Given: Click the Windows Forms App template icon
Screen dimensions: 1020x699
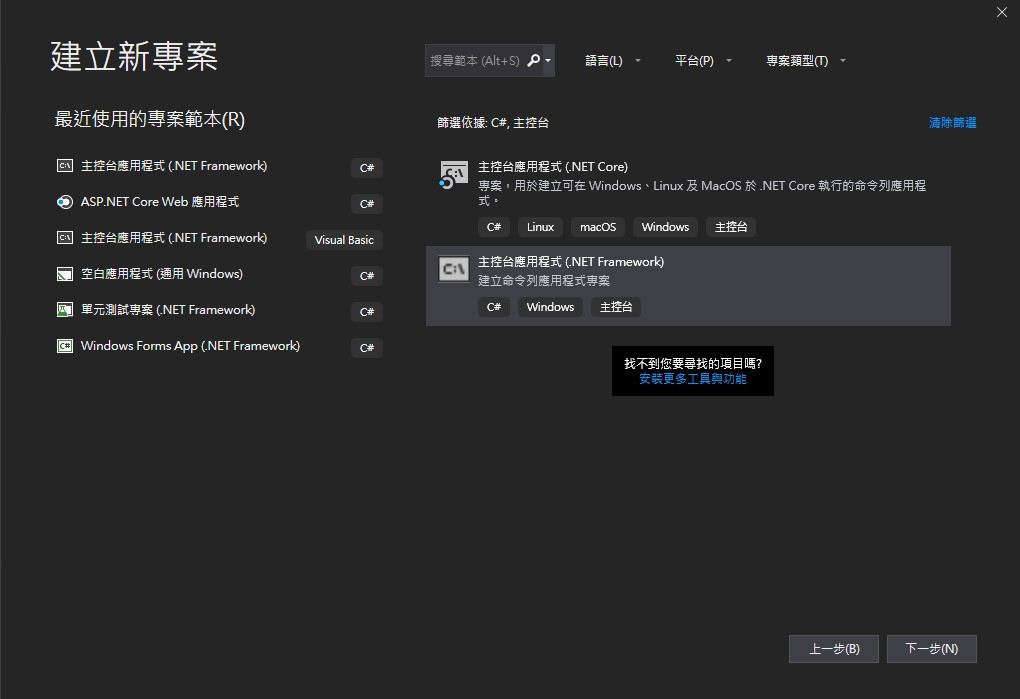Looking at the screenshot, I should coord(64,346).
